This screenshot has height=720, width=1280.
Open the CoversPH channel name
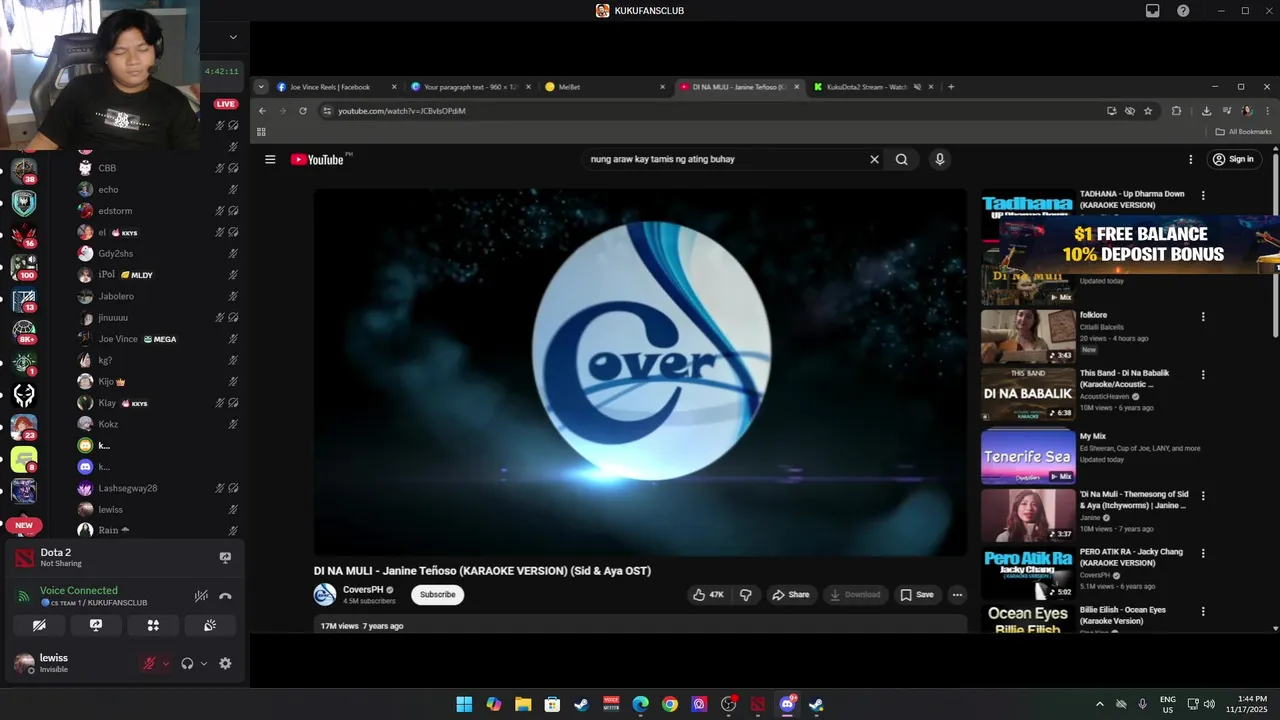point(363,590)
